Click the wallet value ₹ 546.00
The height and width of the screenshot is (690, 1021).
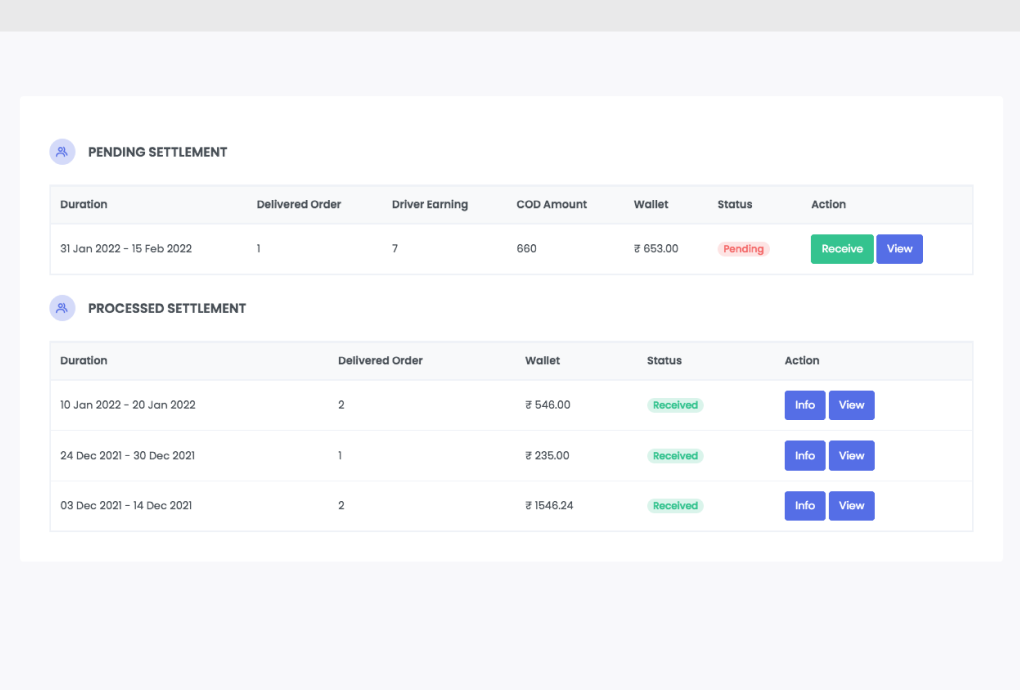coord(548,405)
